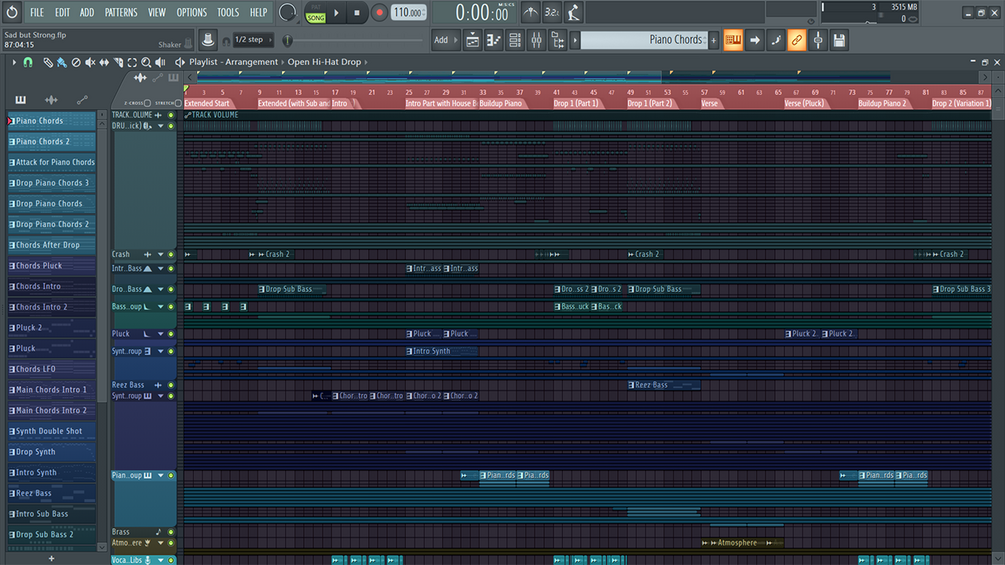Click the HELP menu
The height and width of the screenshot is (565, 1005).
pos(258,12)
